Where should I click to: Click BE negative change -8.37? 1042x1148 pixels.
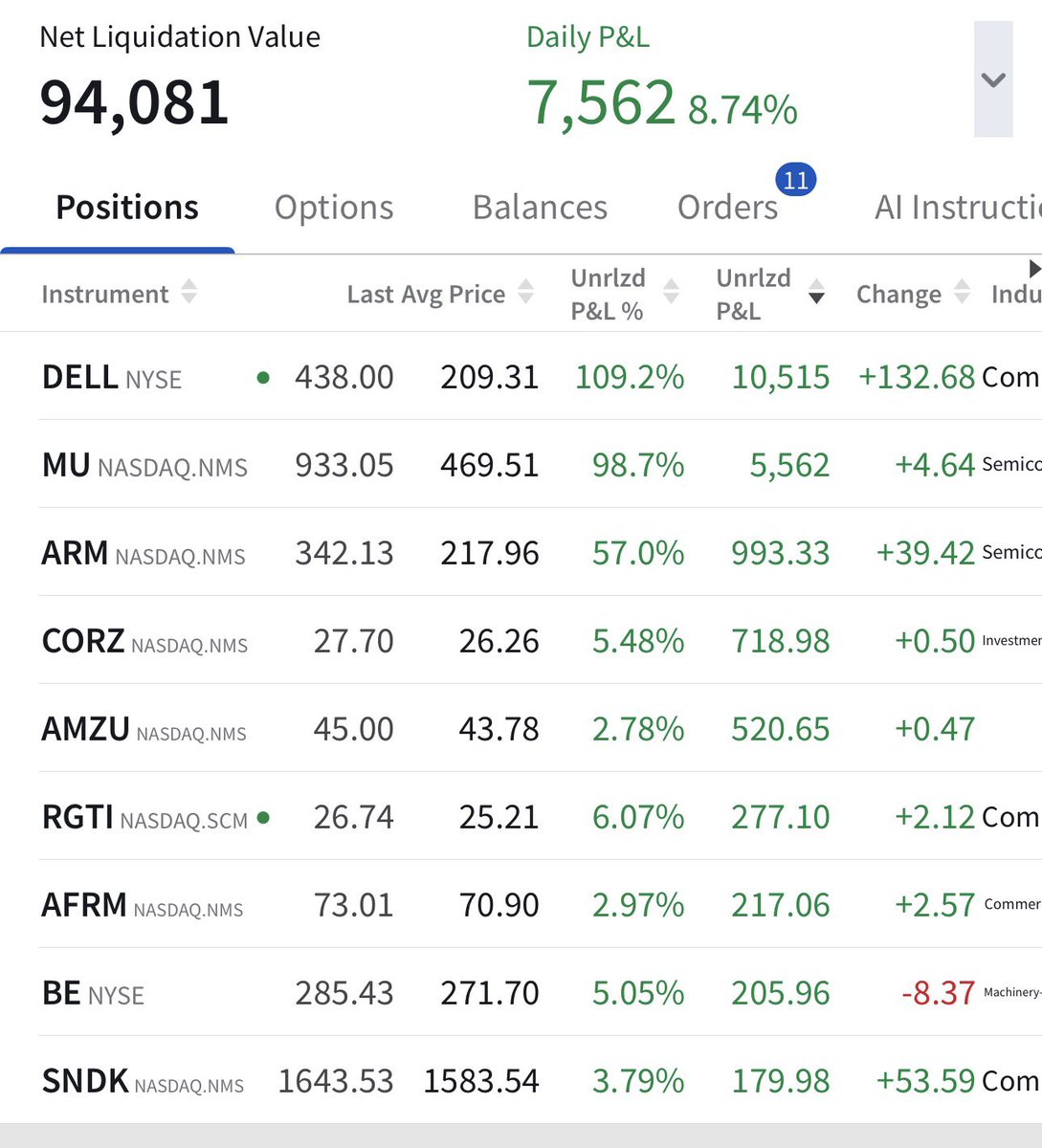point(939,993)
